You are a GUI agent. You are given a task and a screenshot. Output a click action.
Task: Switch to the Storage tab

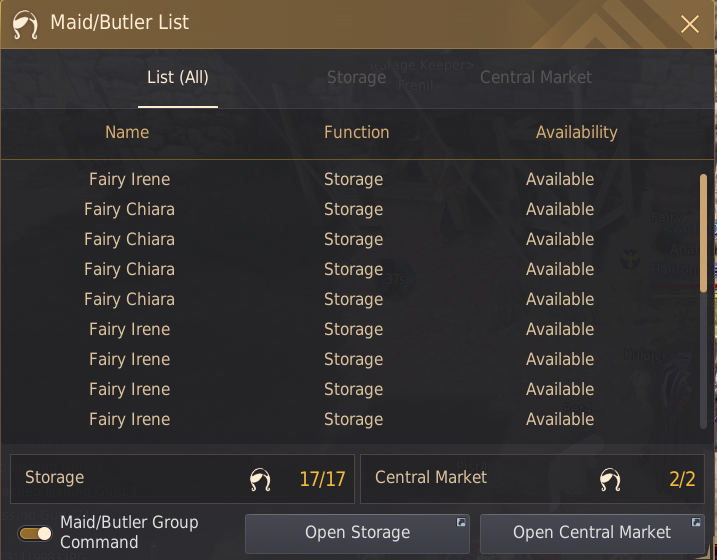click(x=356, y=77)
